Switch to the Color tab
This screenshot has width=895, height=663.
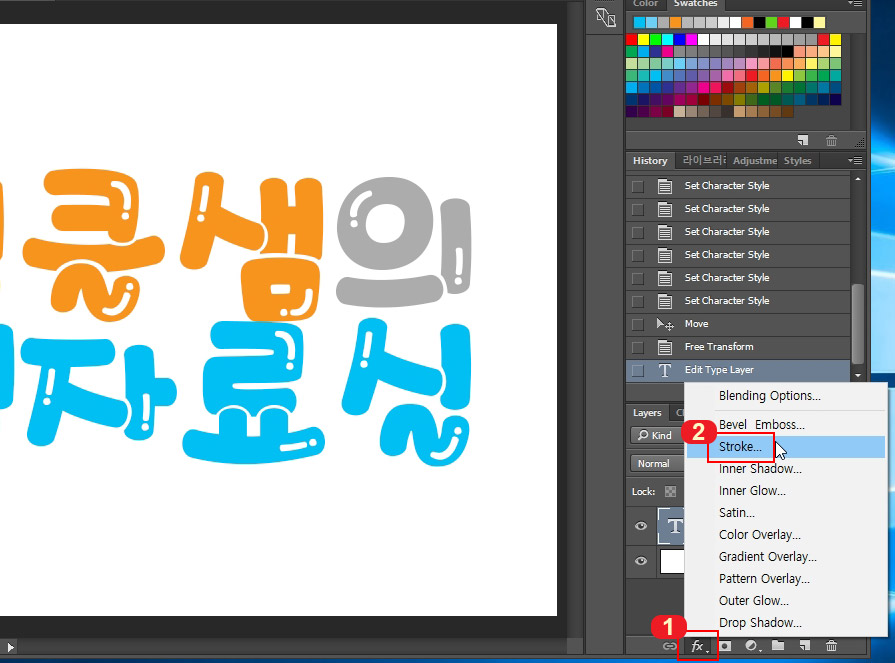click(646, 4)
